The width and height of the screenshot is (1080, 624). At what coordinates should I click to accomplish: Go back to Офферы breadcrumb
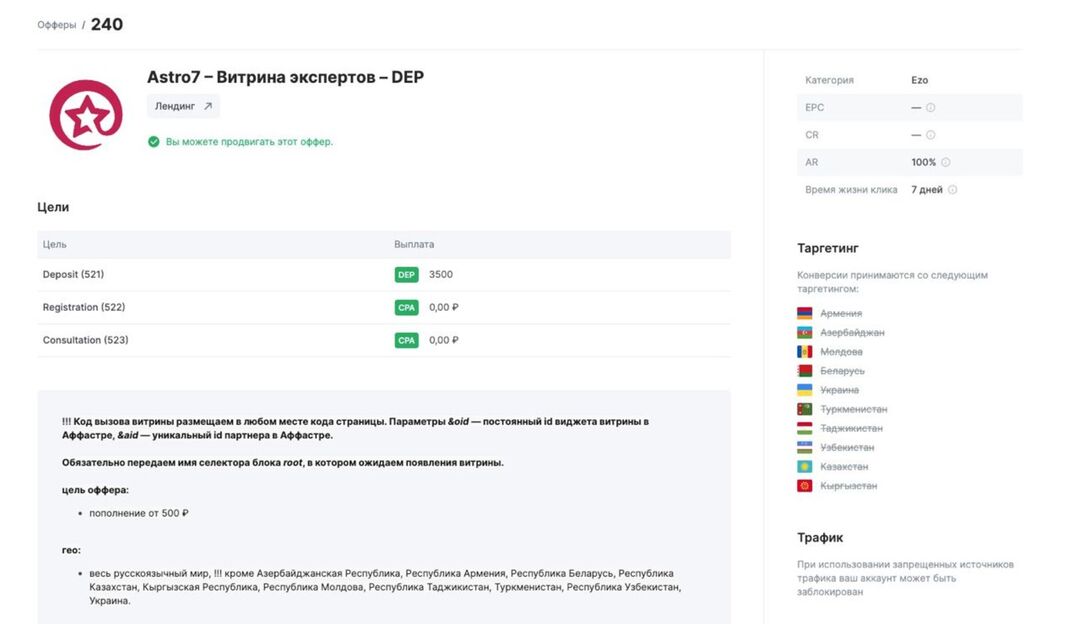click(56, 25)
